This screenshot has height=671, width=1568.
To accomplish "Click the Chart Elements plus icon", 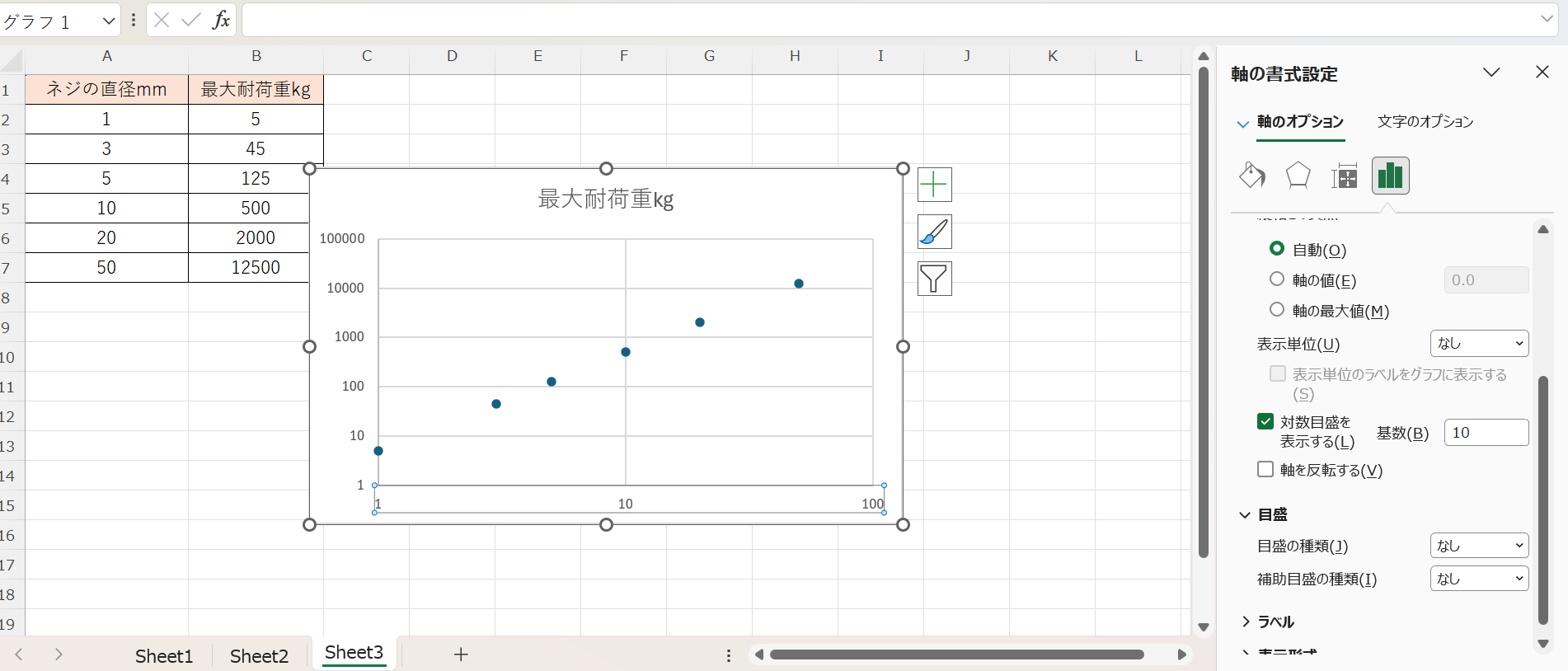I will tap(934, 184).
